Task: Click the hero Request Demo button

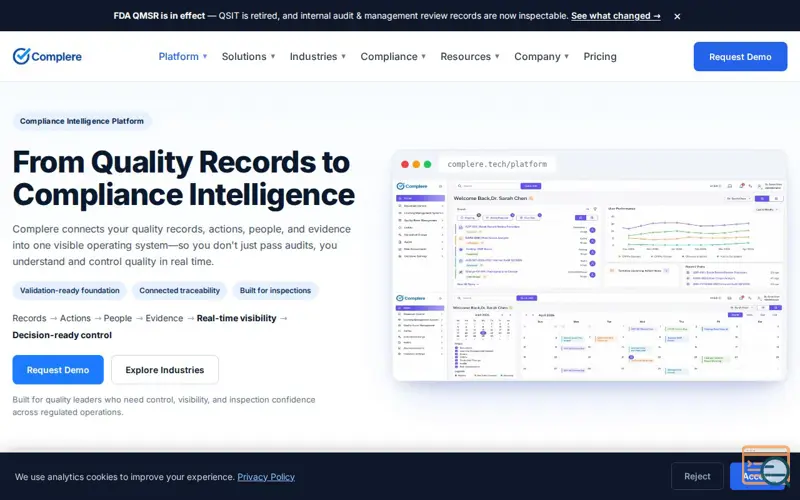Action: click(x=58, y=370)
